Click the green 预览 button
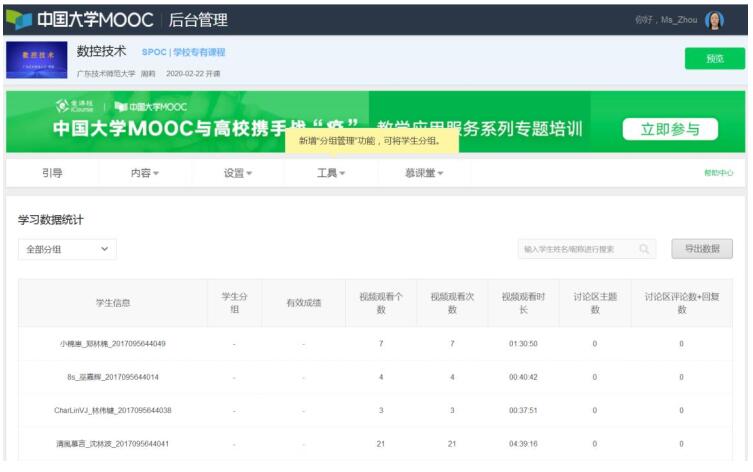This screenshot has height=472, width=753. point(714,59)
